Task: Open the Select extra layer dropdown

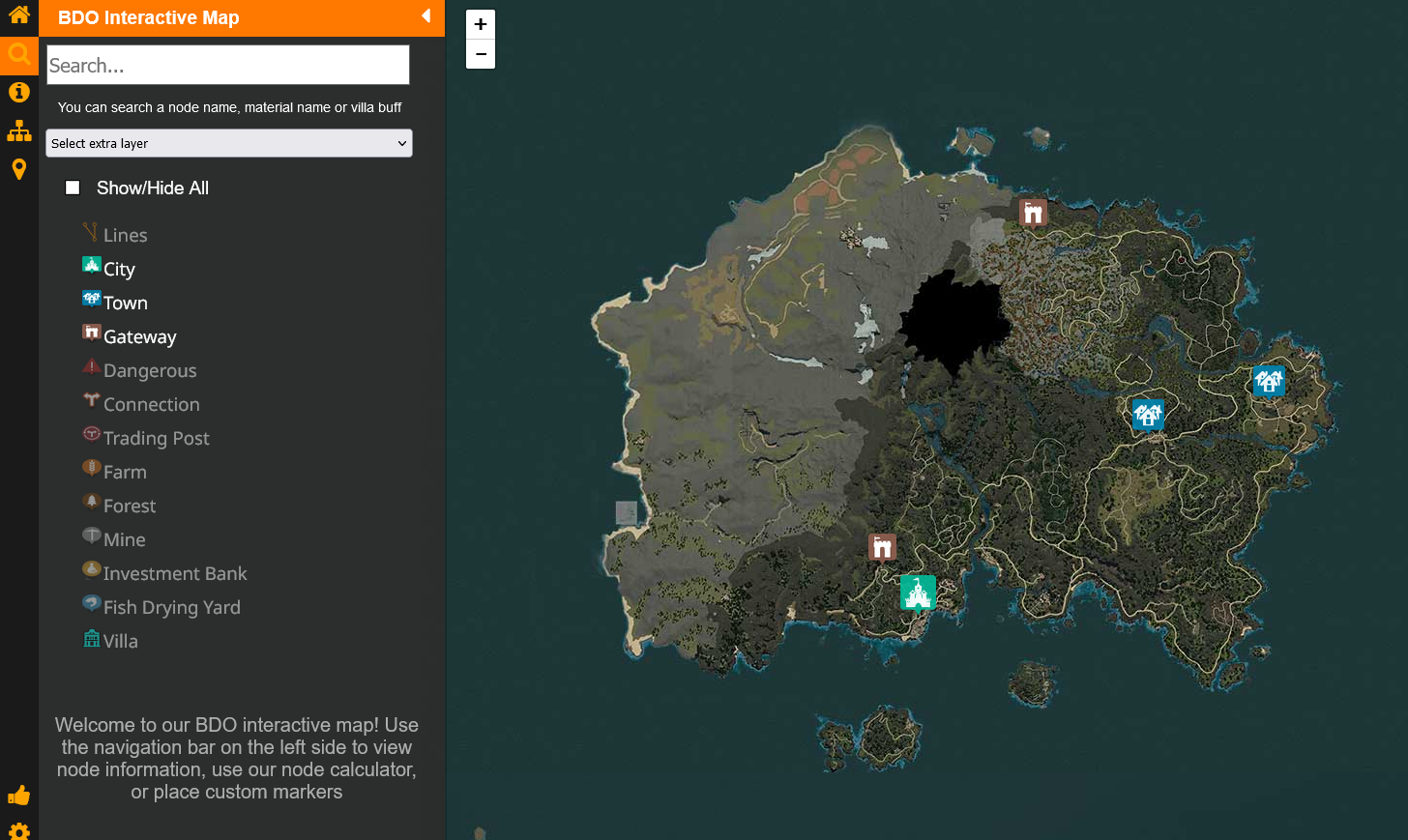Action: tap(229, 143)
